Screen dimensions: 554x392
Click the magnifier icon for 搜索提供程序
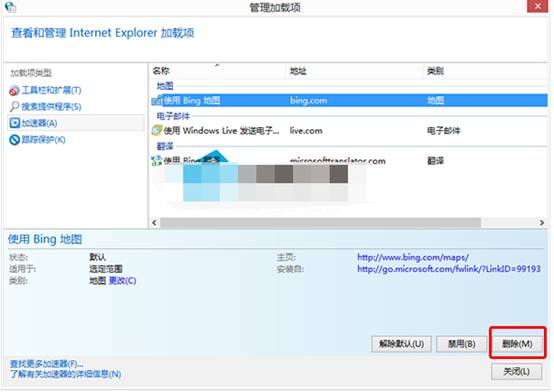(x=14, y=107)
